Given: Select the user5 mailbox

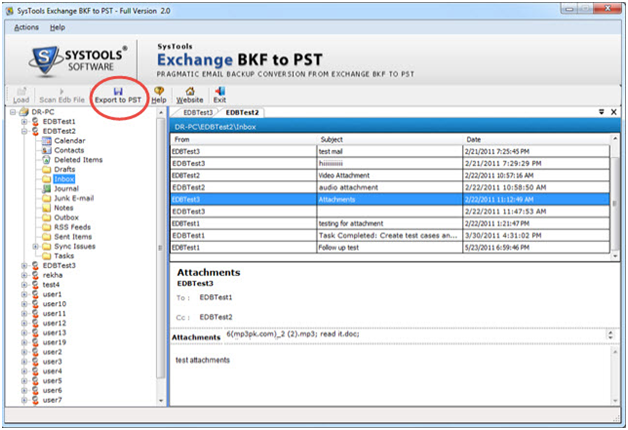Looking at the screenshot, I should (52, 381).
